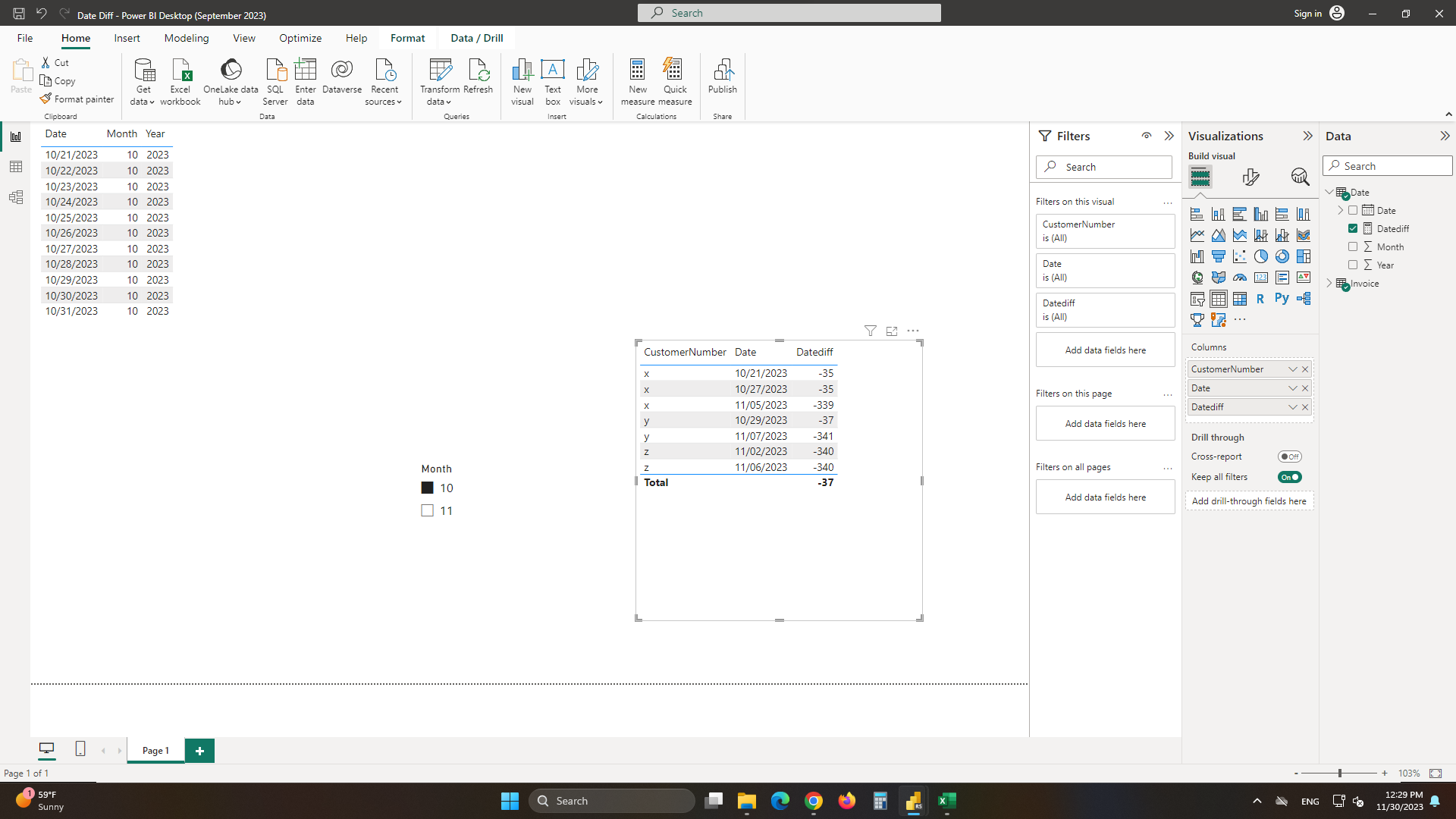Click the Data pane search box
This screenshot has height=819, width=1456.
(1388, 166)
